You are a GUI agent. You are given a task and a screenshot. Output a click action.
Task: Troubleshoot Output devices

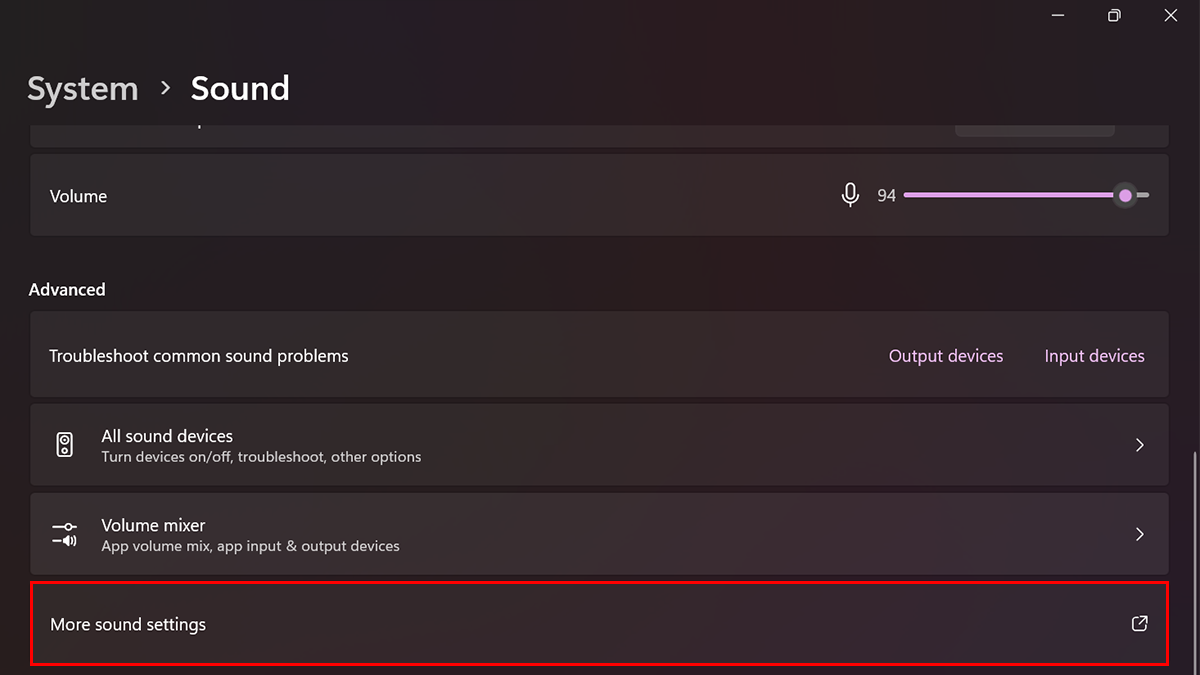tap(945, 356)
